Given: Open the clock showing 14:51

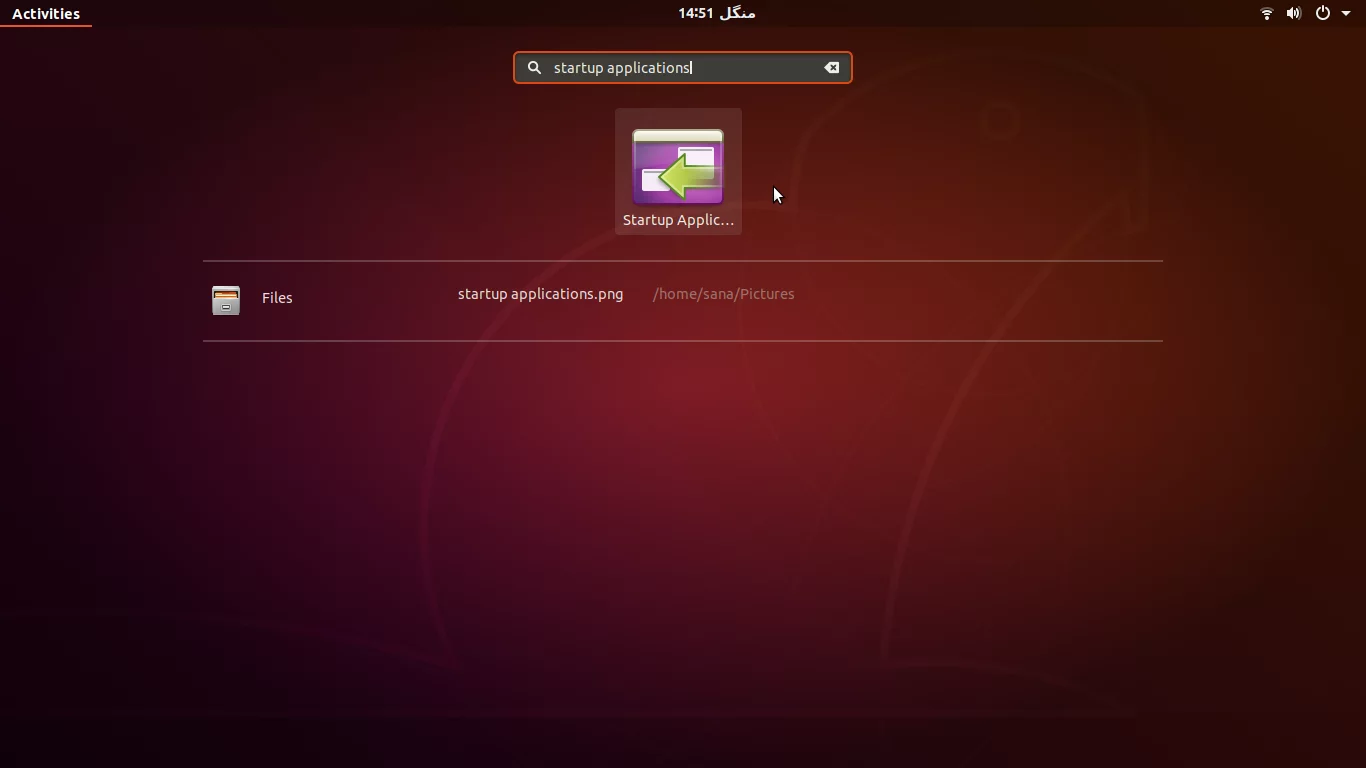Looking at the screenshot, I should pos(716,13).
